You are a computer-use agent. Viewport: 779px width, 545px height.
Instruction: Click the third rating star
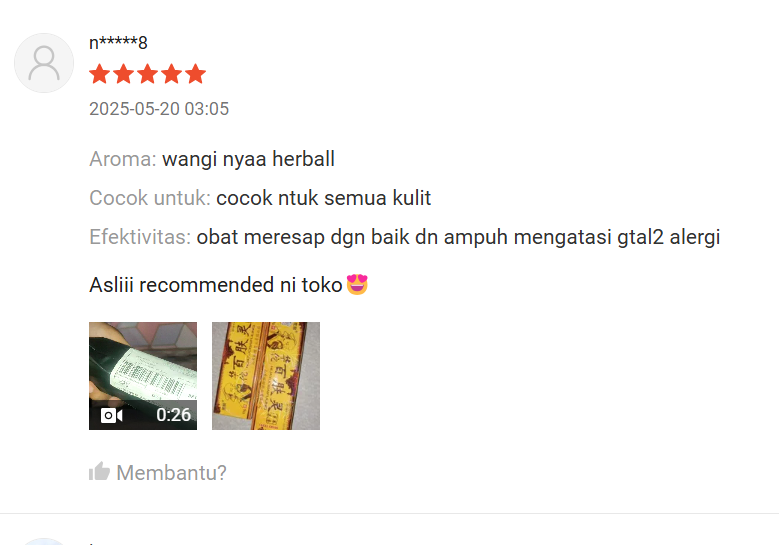tap(148, 74)
